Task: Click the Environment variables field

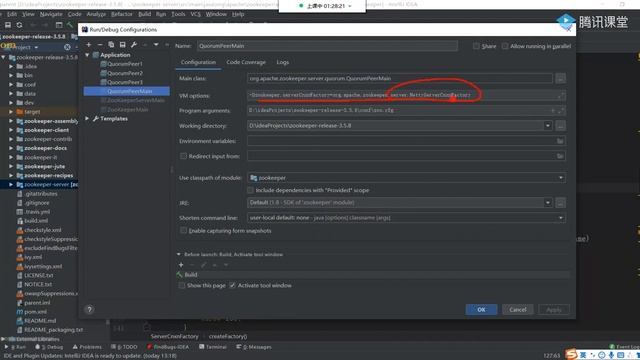Action: pos(406,141)
